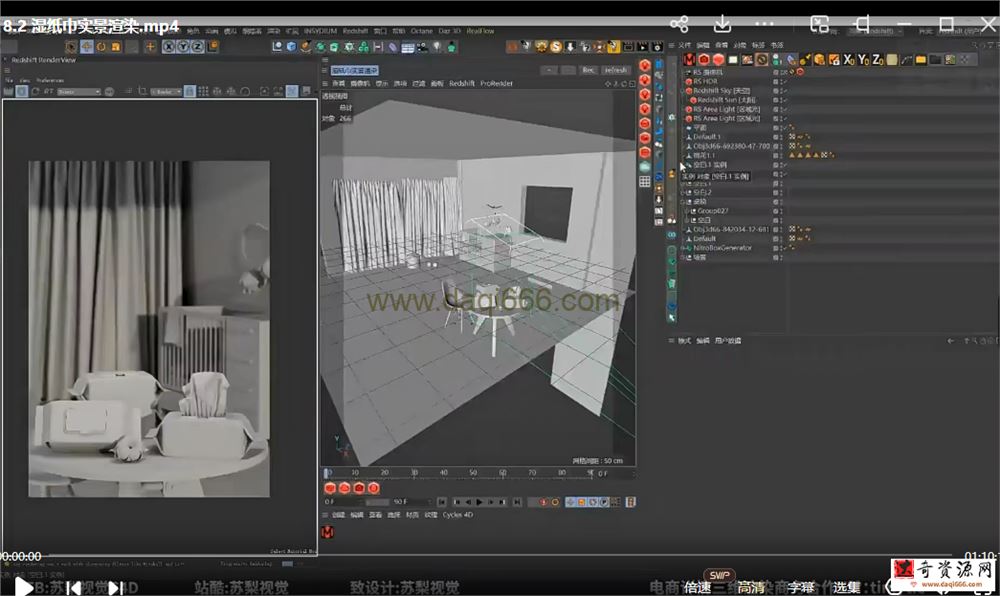Open the spline pen tool
The width and height of the screenshot is (1000, 596).
click(x=305, y=47)
